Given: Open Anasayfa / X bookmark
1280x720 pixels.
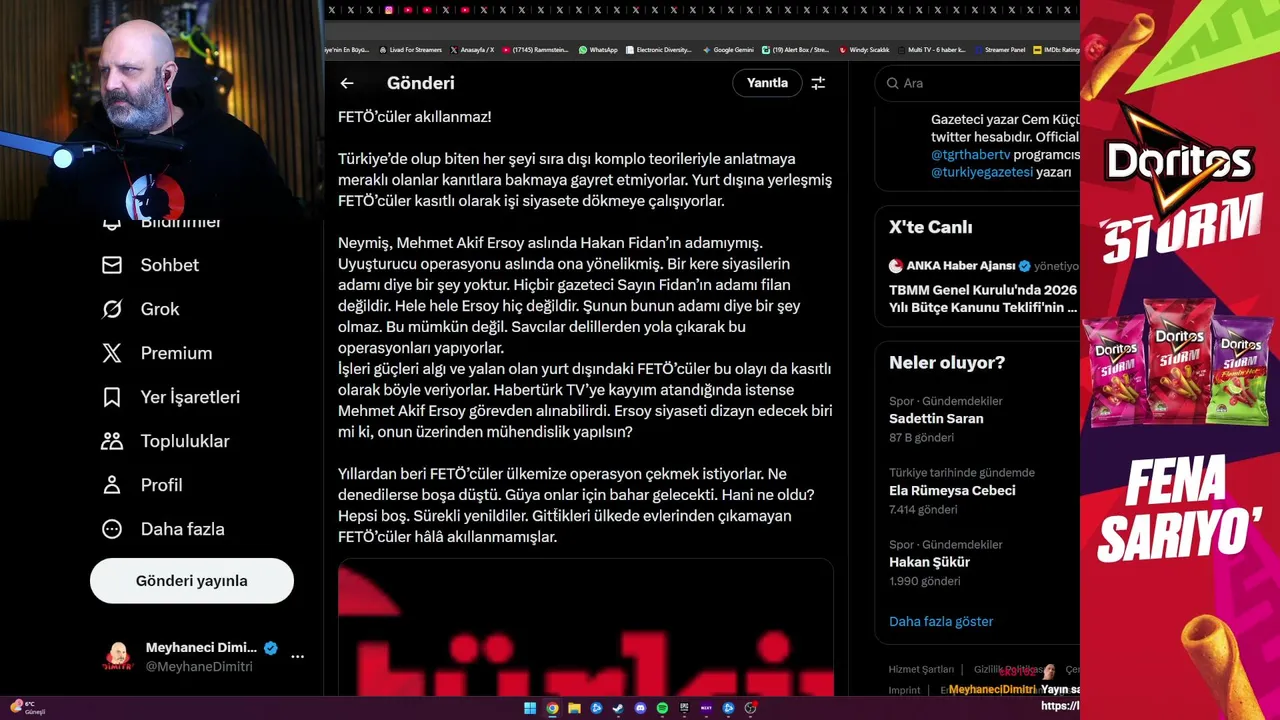Looking at the screenshot, I should point(472,50).
